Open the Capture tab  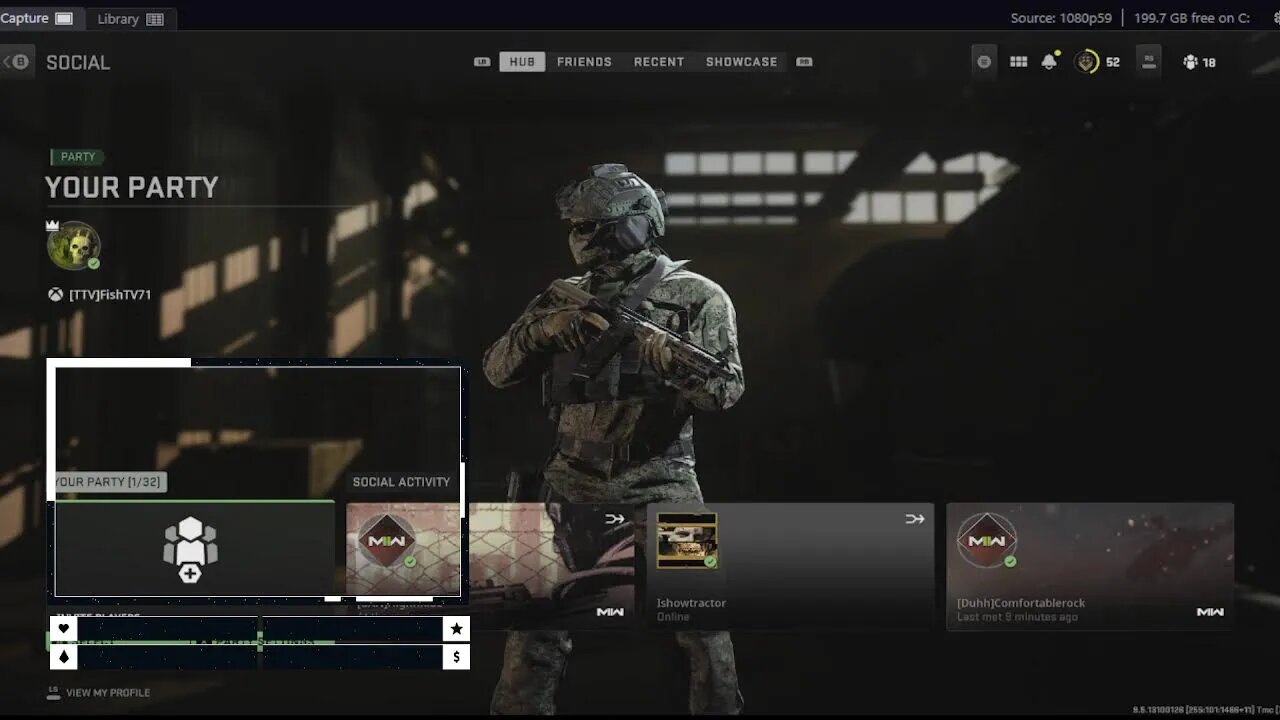pyautogui.click(x=37, y=18)
